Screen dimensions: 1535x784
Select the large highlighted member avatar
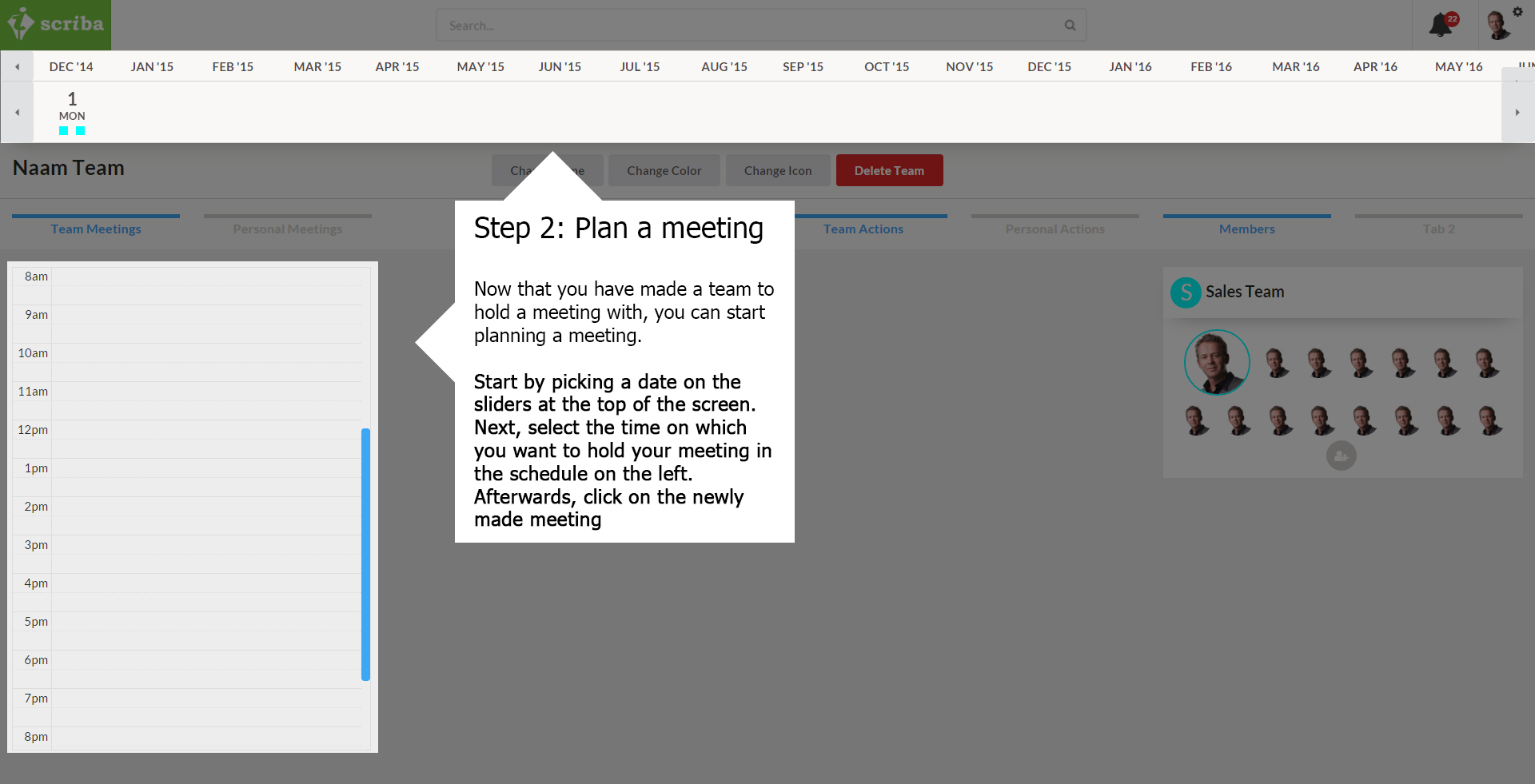(1216, 362)
